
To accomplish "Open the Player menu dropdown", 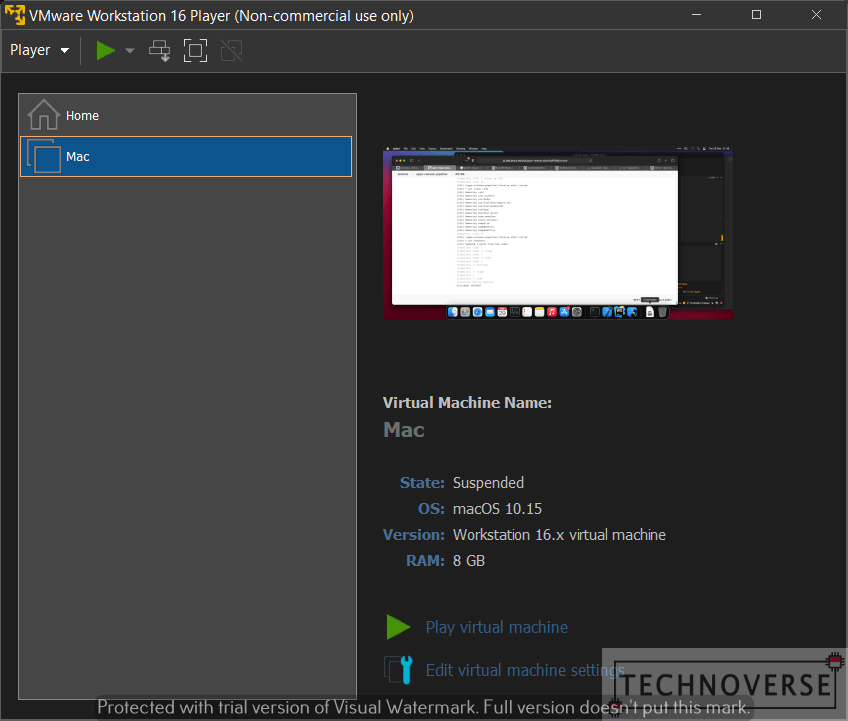I will click(39, 50).
